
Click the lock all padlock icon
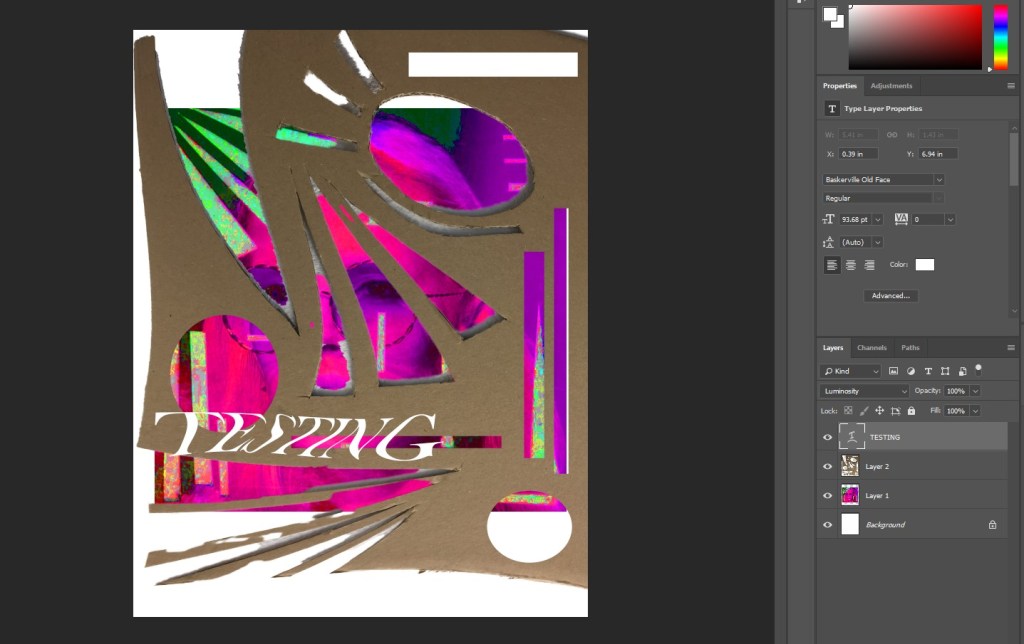911,411
